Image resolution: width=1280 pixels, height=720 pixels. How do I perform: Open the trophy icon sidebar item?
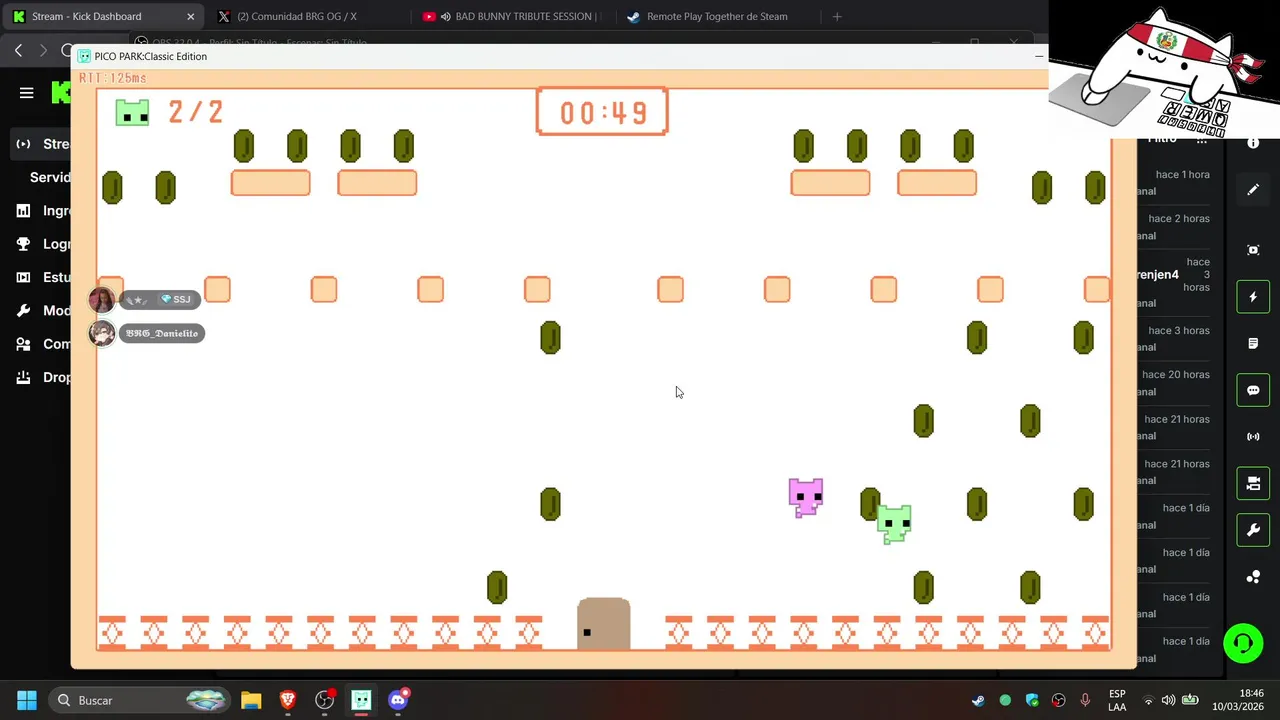[23, 244]
